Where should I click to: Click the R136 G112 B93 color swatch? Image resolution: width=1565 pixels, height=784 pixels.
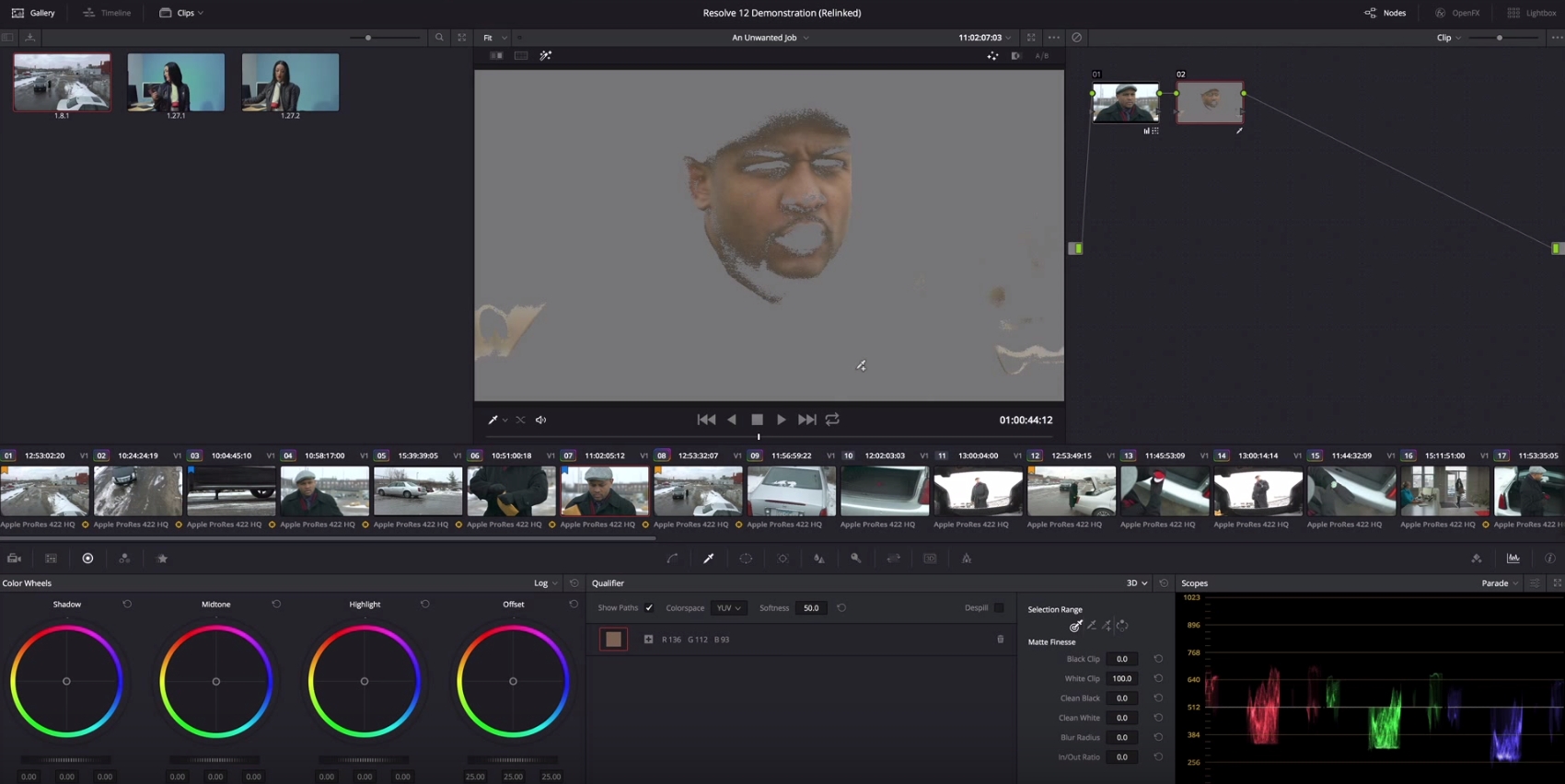[613, 640]
